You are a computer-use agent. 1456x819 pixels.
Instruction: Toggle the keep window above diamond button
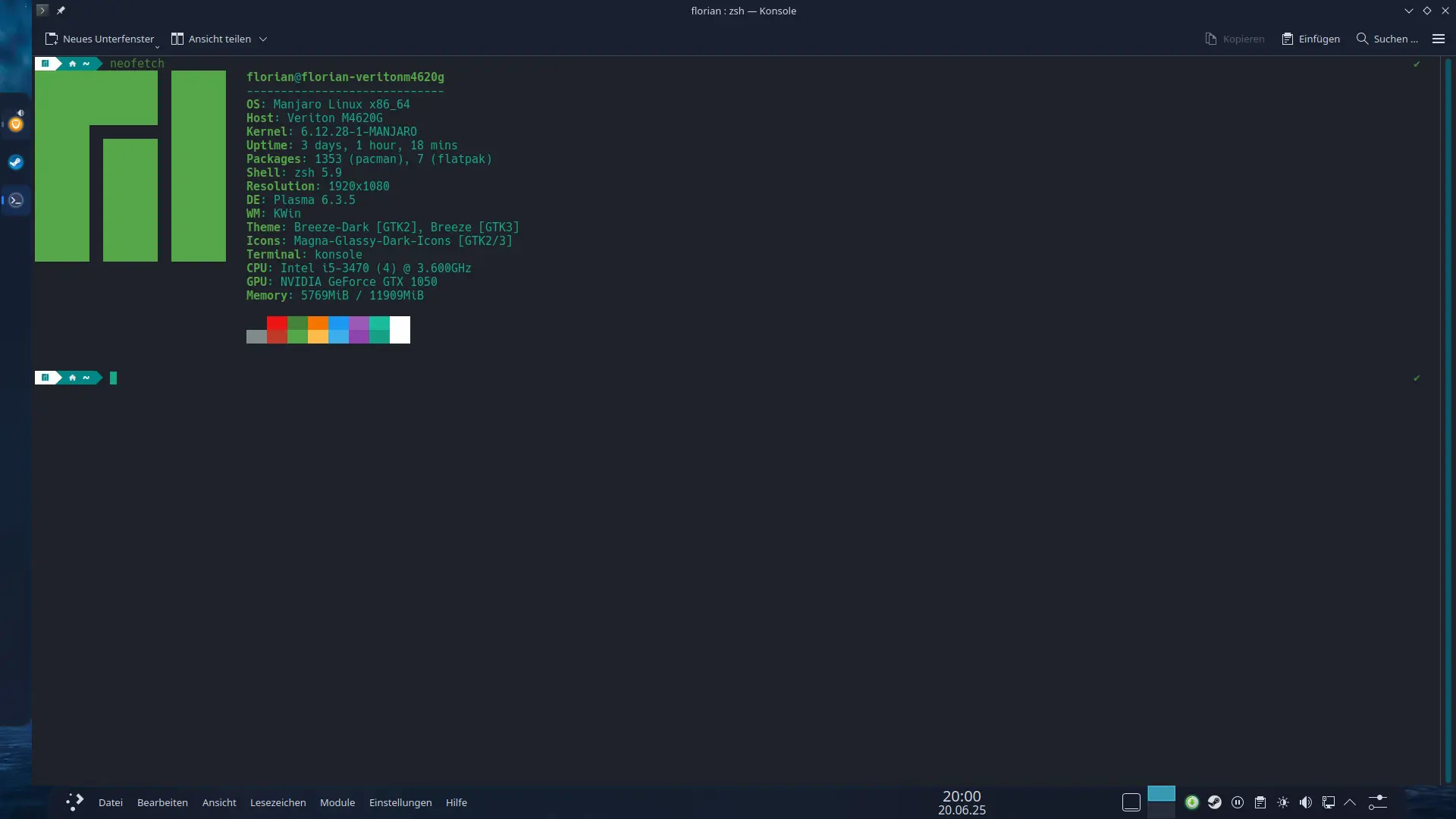1427,11
